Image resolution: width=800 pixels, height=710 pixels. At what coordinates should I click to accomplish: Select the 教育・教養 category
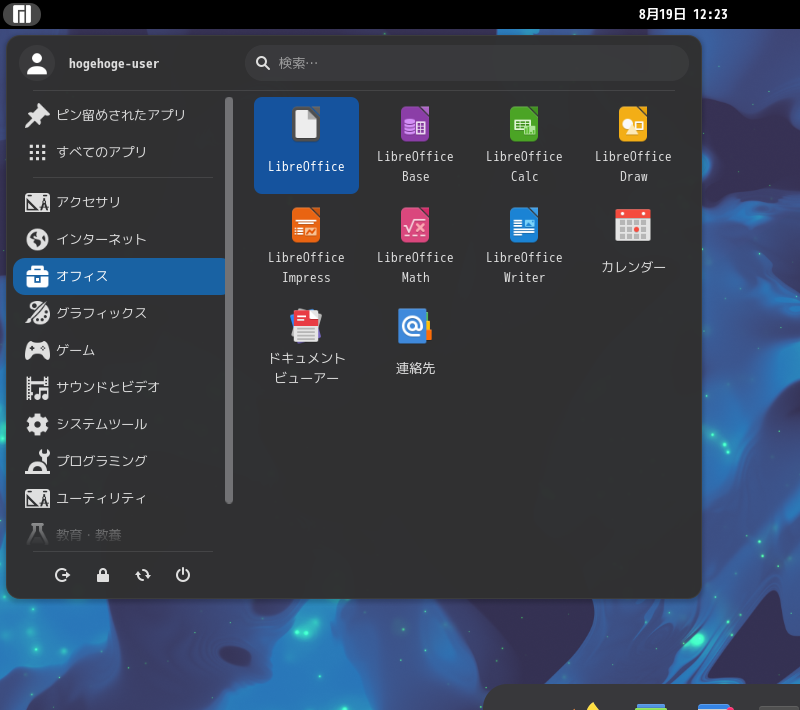pyautogui.click(x=119, y=535)
